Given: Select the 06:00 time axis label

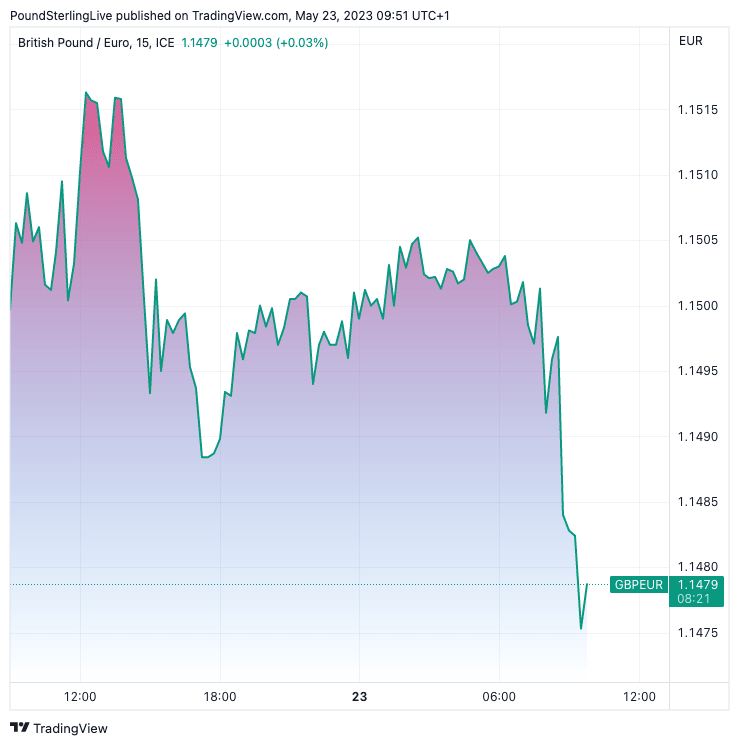Looking at the screenshot, I should tap(499, 697).
